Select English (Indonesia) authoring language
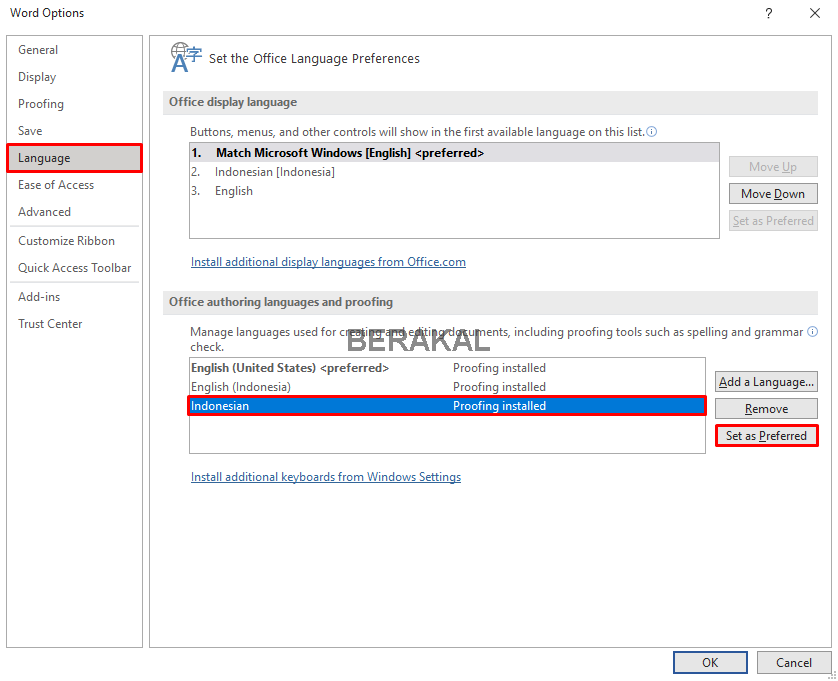Screen dimensions: 838x681 pyautogui.click(x=447, y=387)
